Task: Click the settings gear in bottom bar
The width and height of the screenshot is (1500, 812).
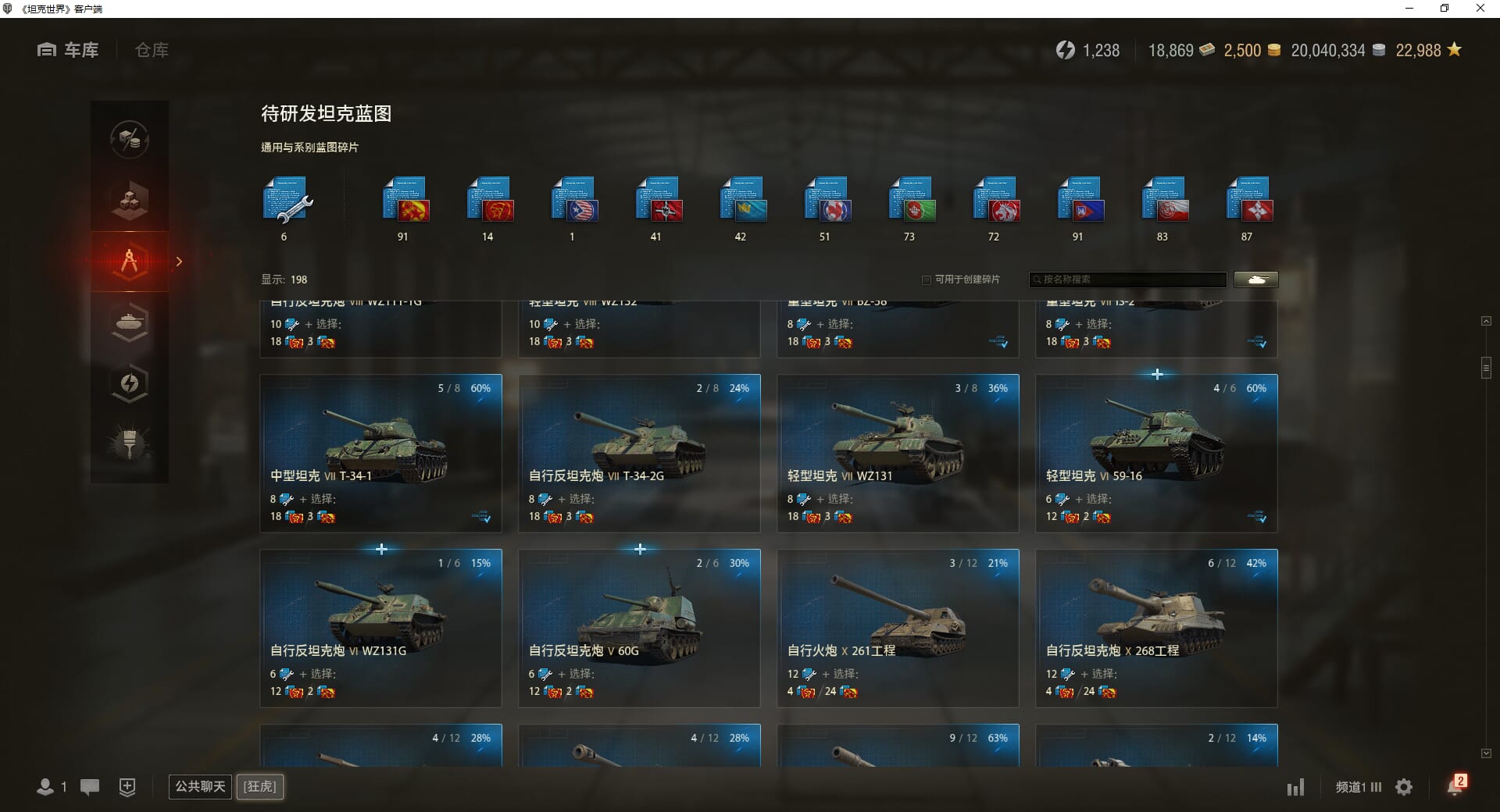Action: tap(1404, 787)
